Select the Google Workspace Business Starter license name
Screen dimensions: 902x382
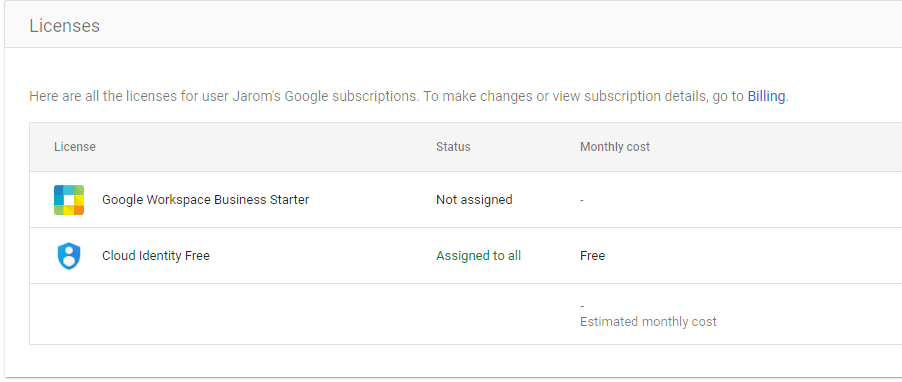[205, 200]
